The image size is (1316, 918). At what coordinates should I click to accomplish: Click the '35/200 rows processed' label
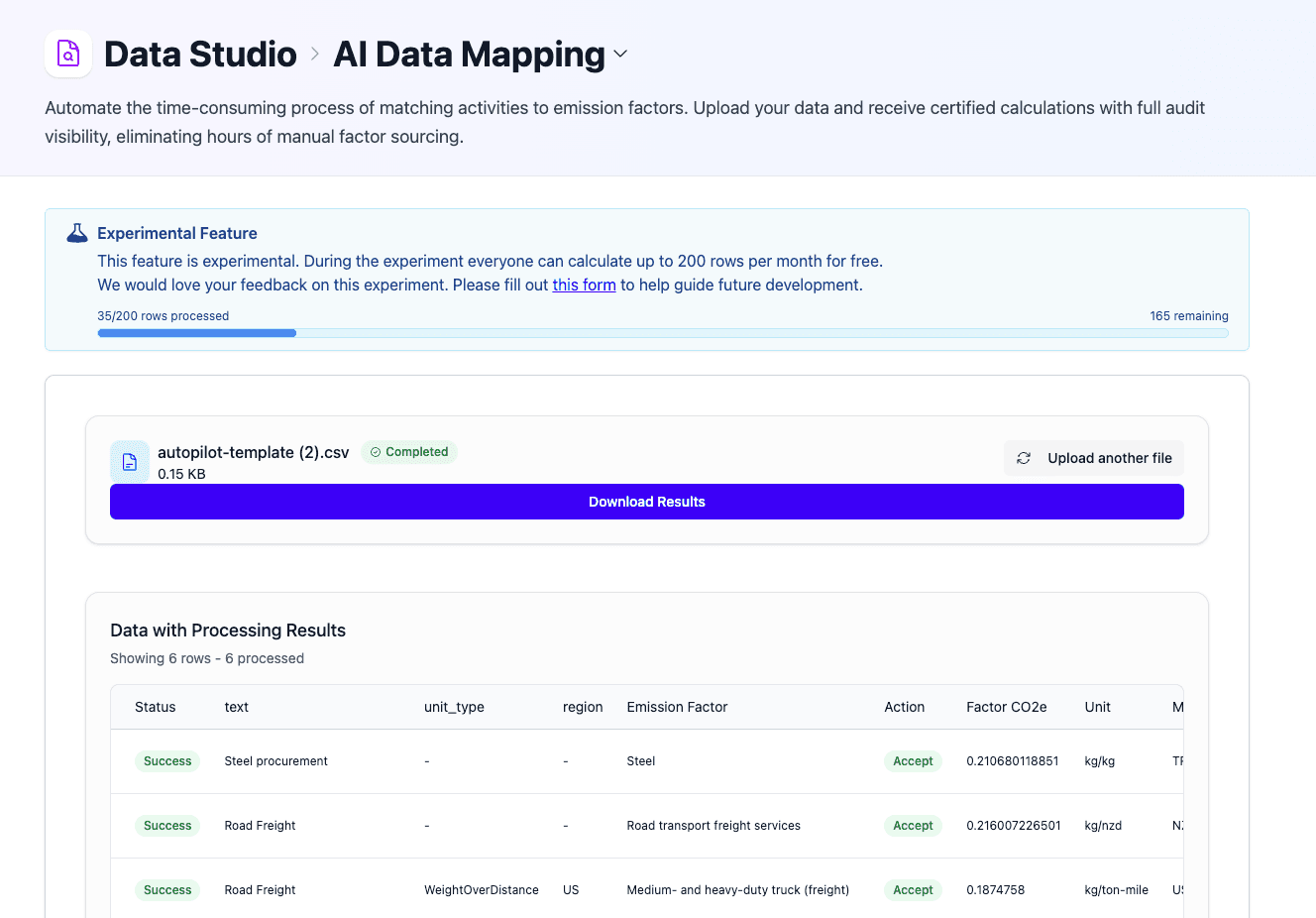tap(163, 316)
